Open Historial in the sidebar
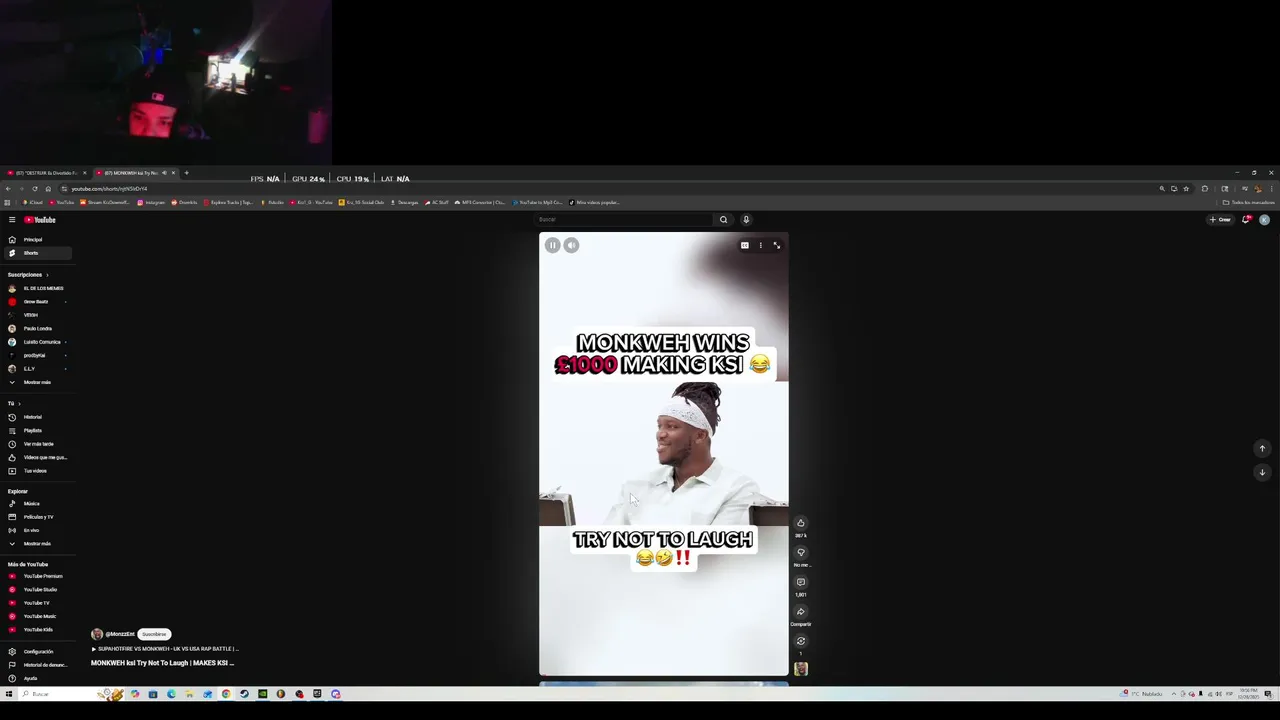 pyautogui.click(x=36, y=417)
